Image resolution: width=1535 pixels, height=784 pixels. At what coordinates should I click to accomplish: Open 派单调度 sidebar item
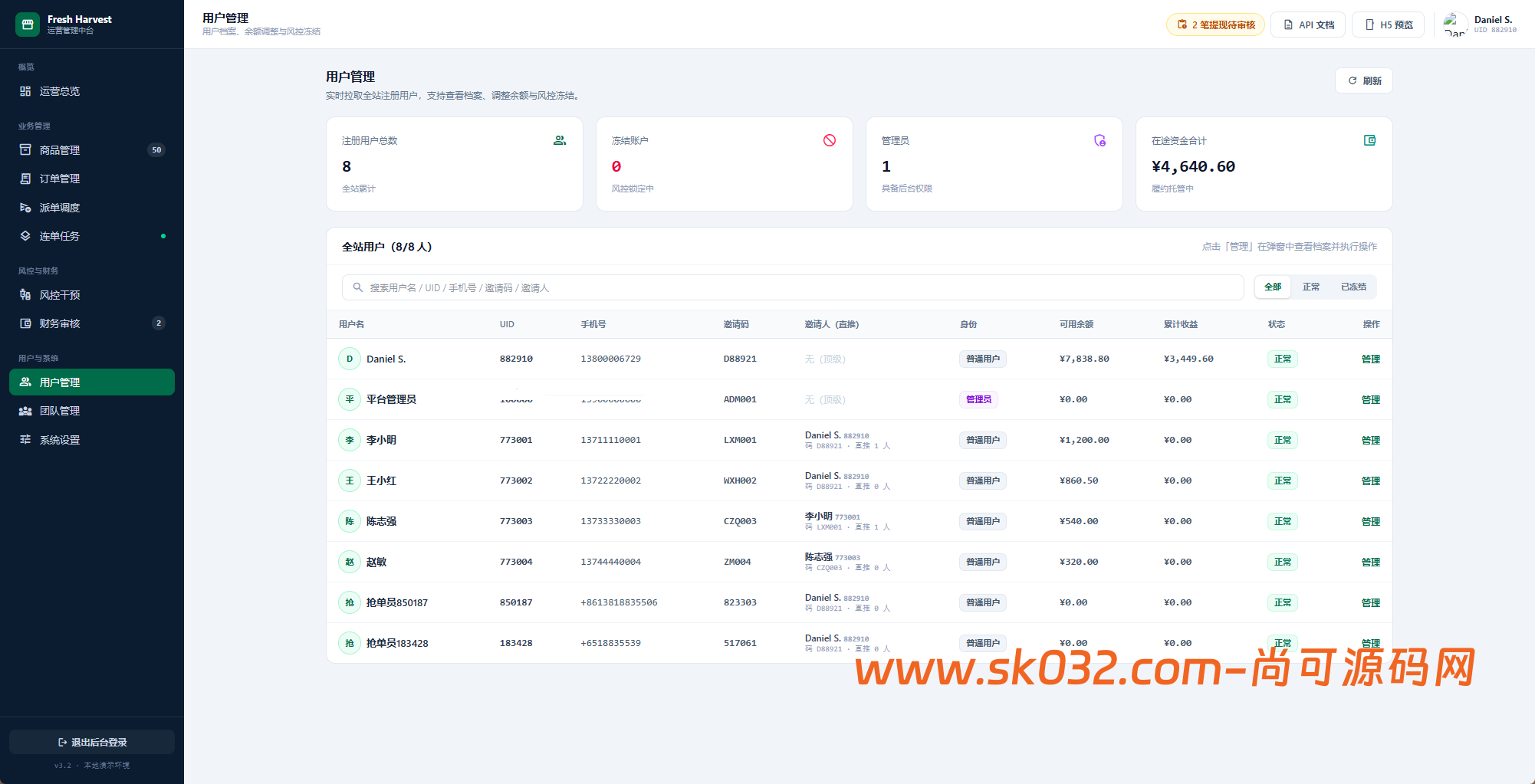click(x=92, y=208)
